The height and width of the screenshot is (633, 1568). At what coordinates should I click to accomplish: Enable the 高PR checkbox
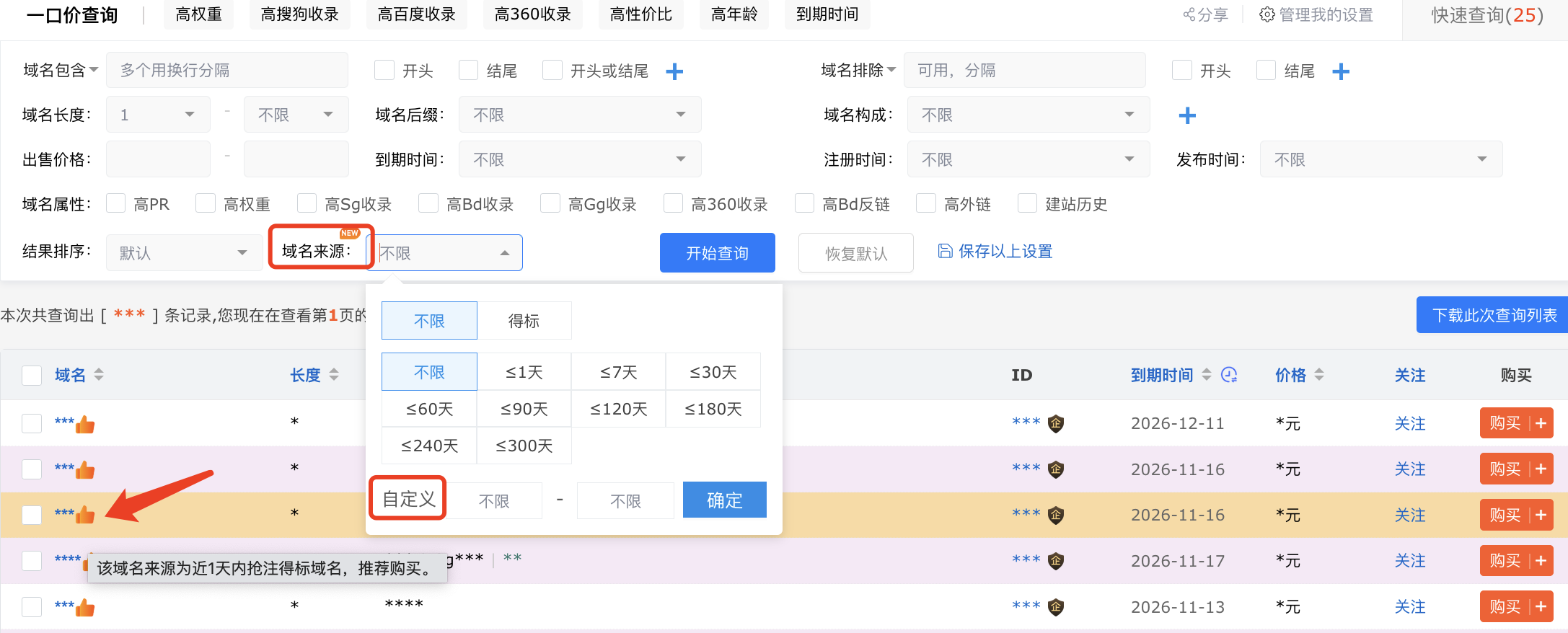[116, 204]
